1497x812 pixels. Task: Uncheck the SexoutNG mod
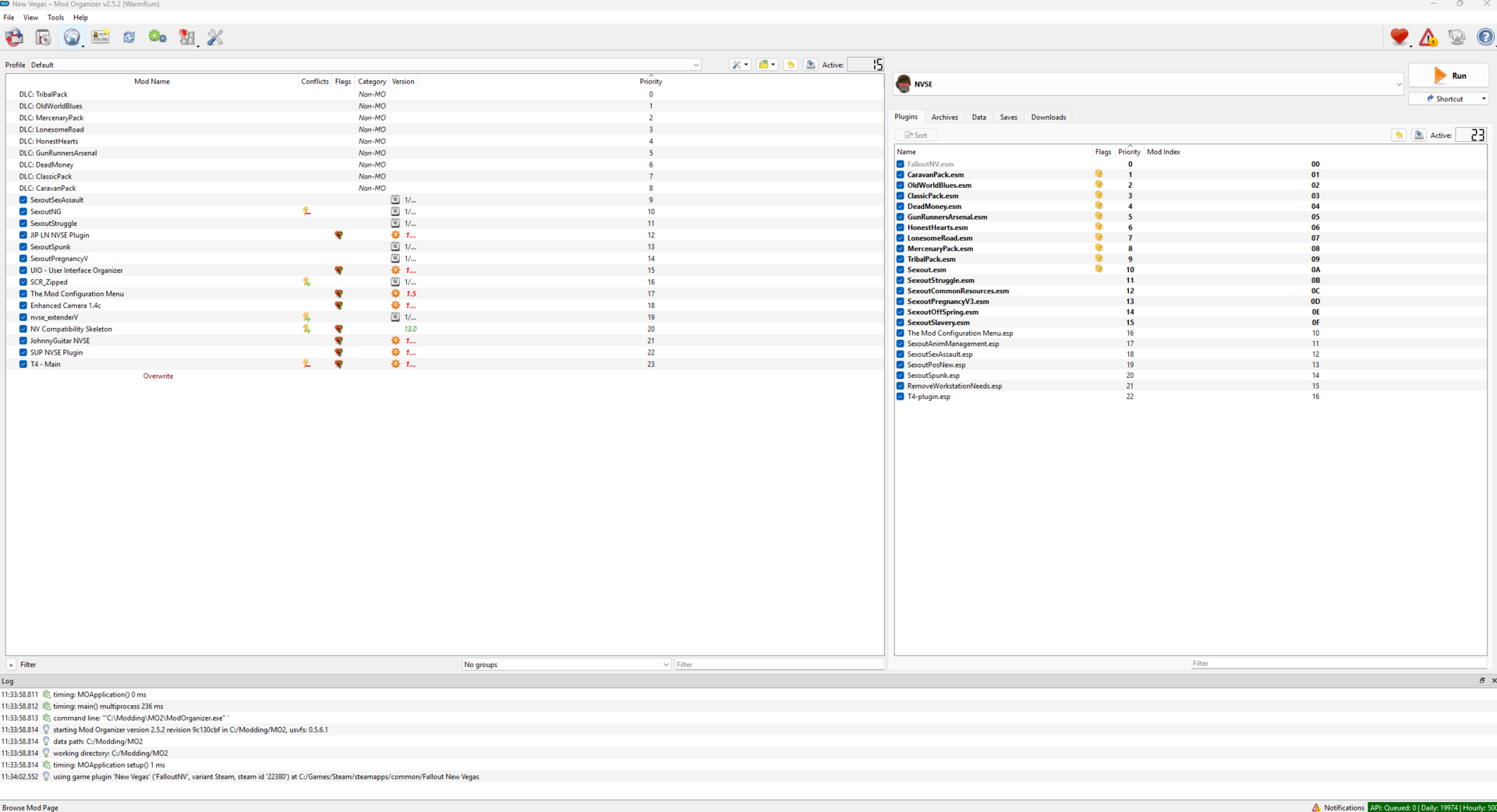23,211
